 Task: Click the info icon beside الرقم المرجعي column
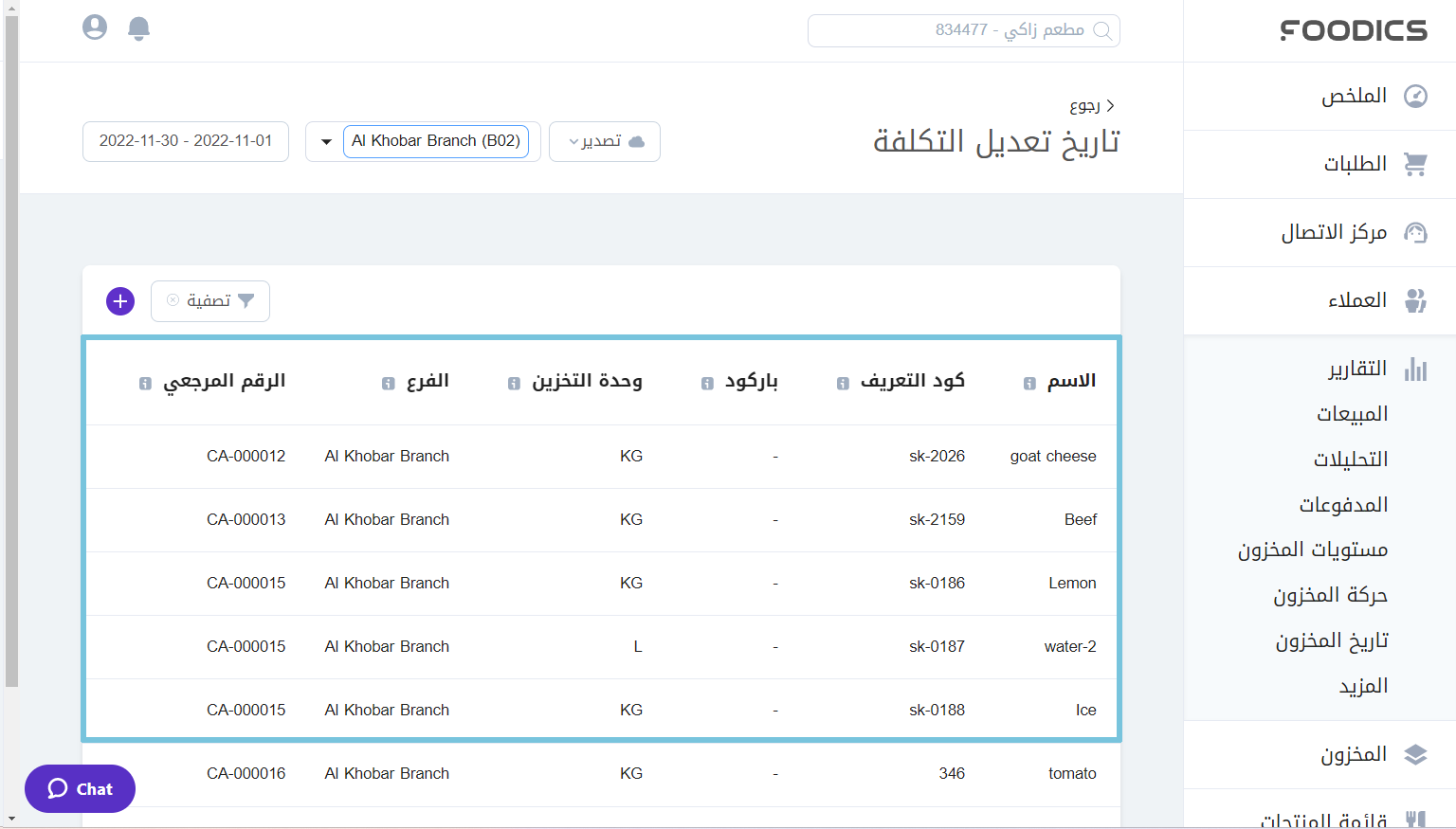click(145, 384)
